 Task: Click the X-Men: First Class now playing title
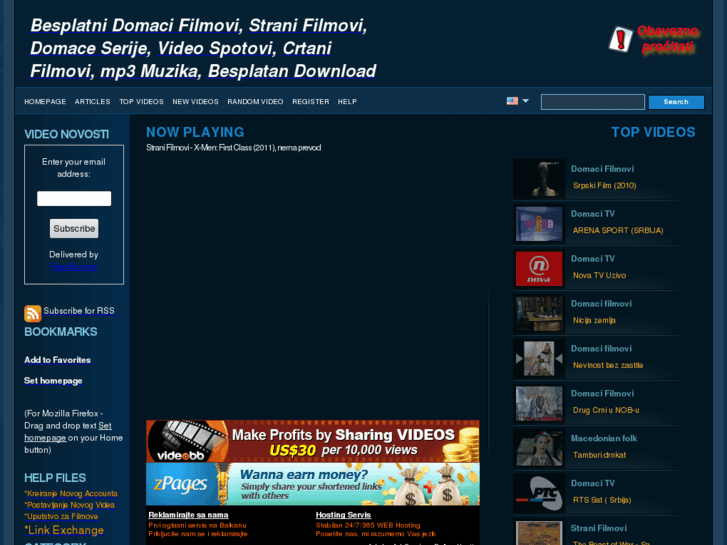tap(234, 147)
